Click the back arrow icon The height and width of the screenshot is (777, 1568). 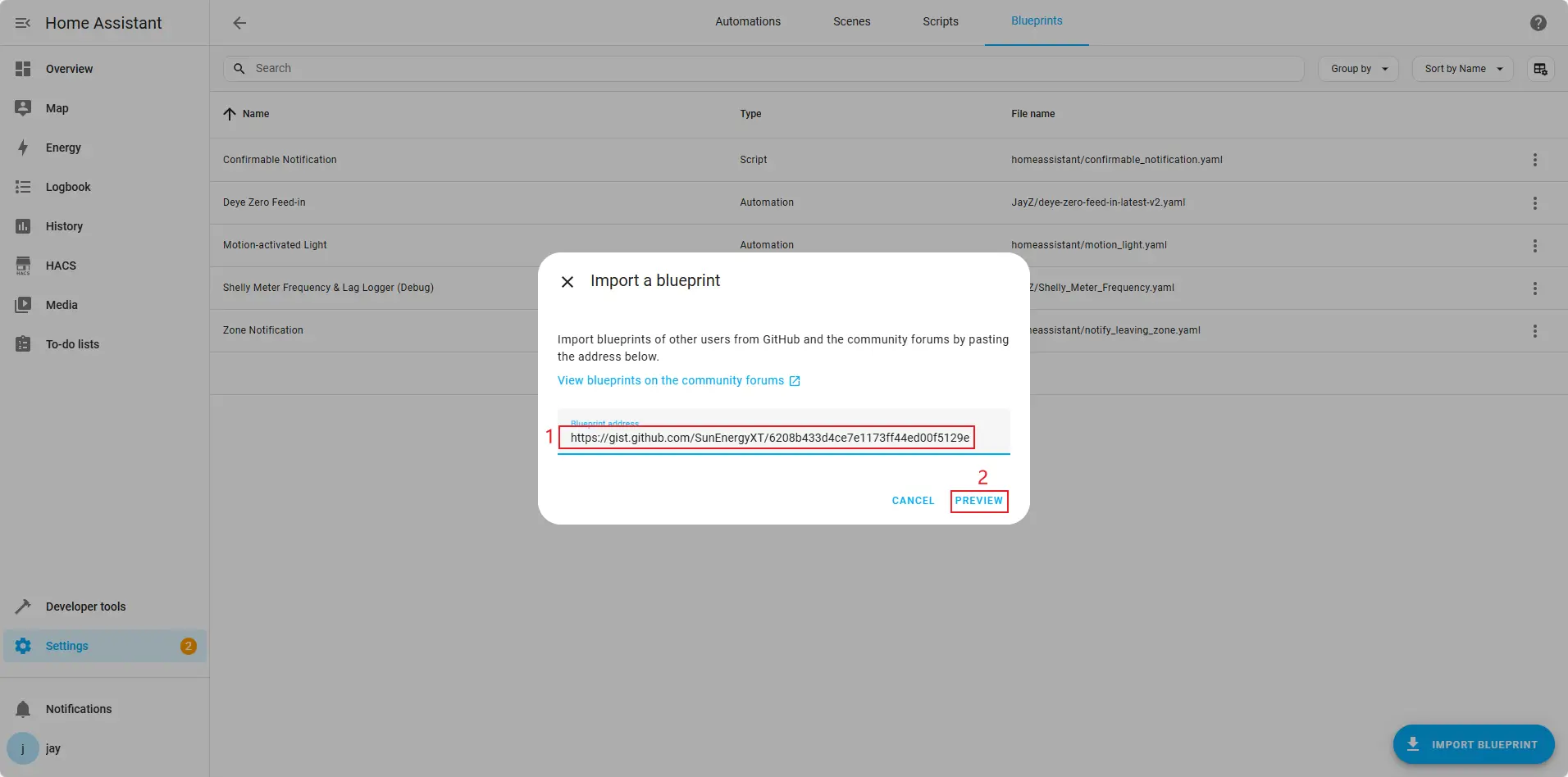239,23
